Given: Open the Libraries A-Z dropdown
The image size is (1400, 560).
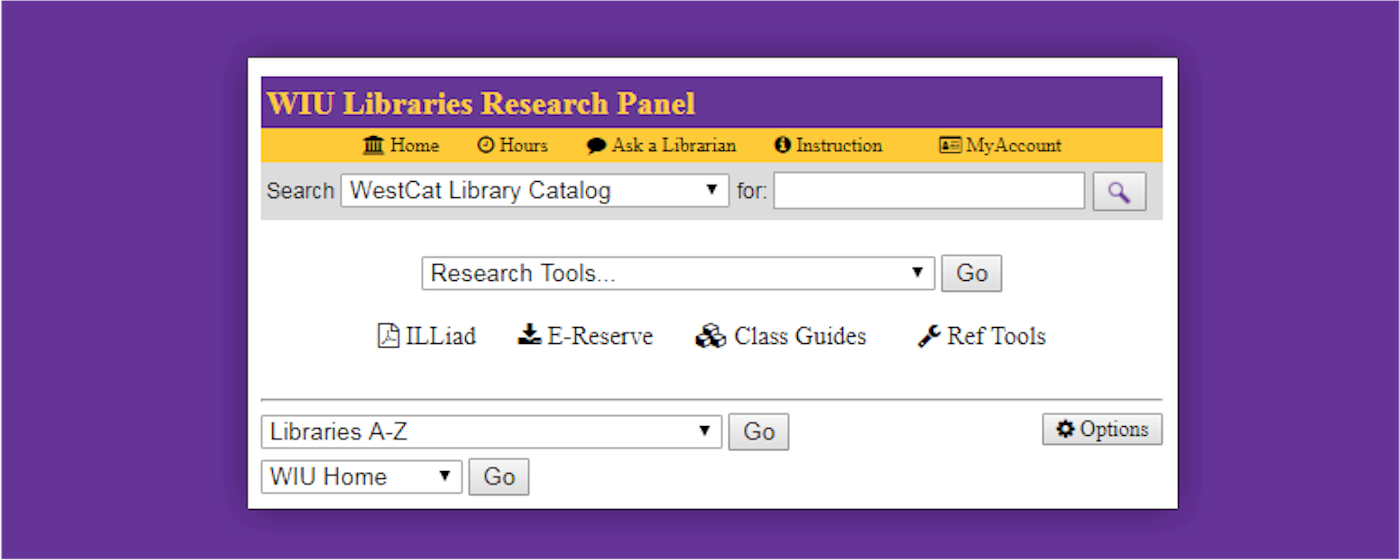Looking at the screenshot, I should 491,432.
